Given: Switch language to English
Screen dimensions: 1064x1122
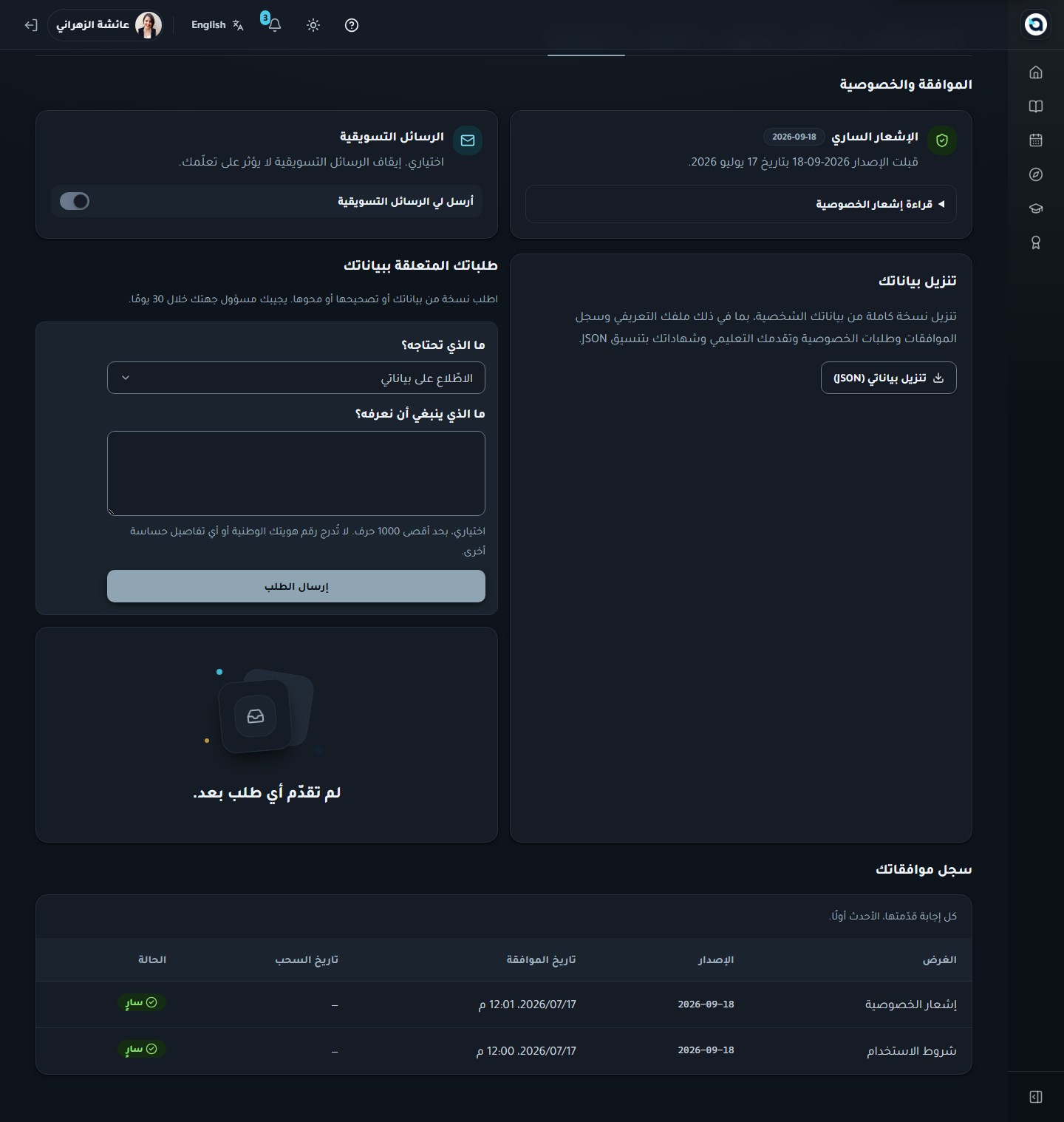Looking at the screenshot, I should point(217,25).
